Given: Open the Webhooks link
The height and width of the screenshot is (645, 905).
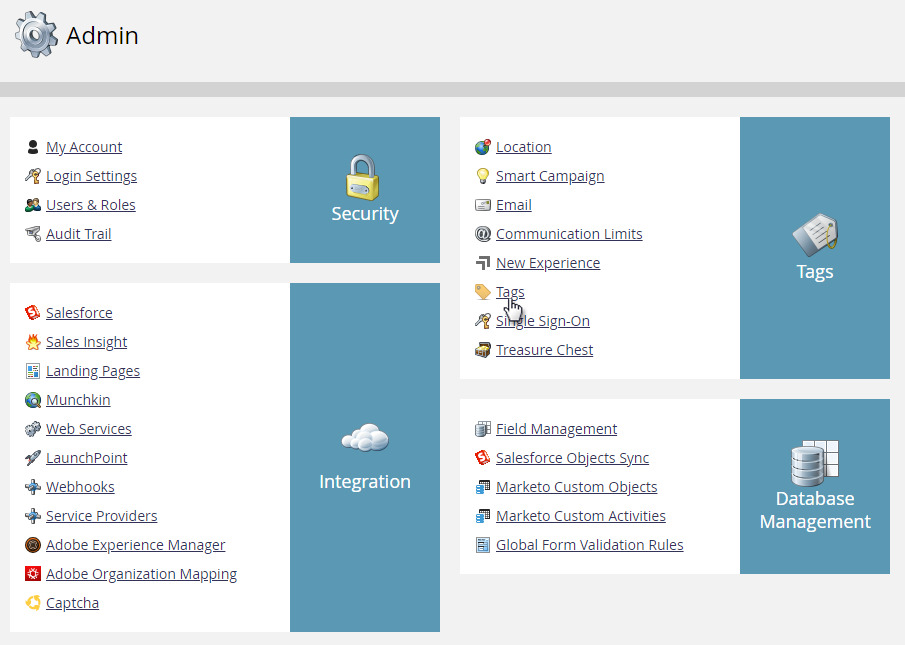Looking at the screenshot, I should point(80,487).
